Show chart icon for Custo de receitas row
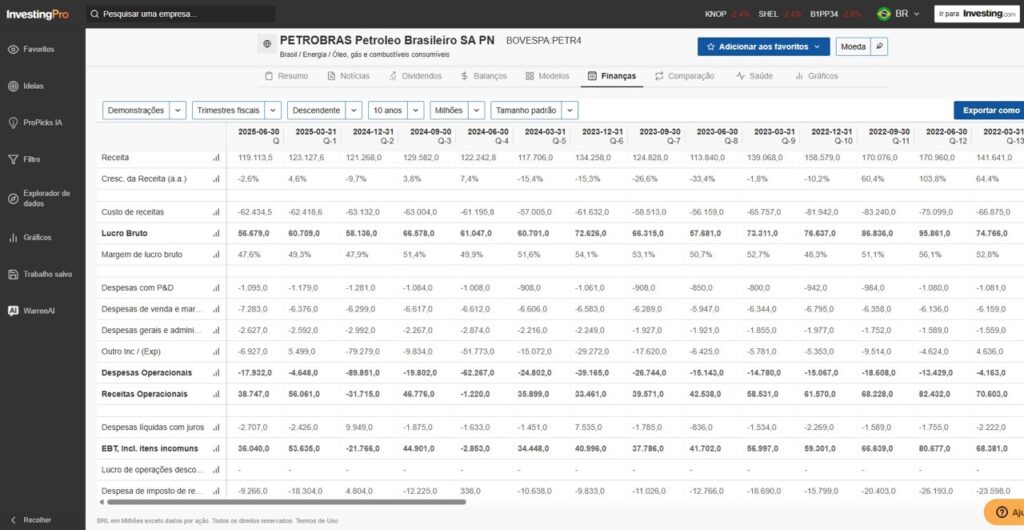This screenshot has height=530, width=1024. [x=216, y=212]
